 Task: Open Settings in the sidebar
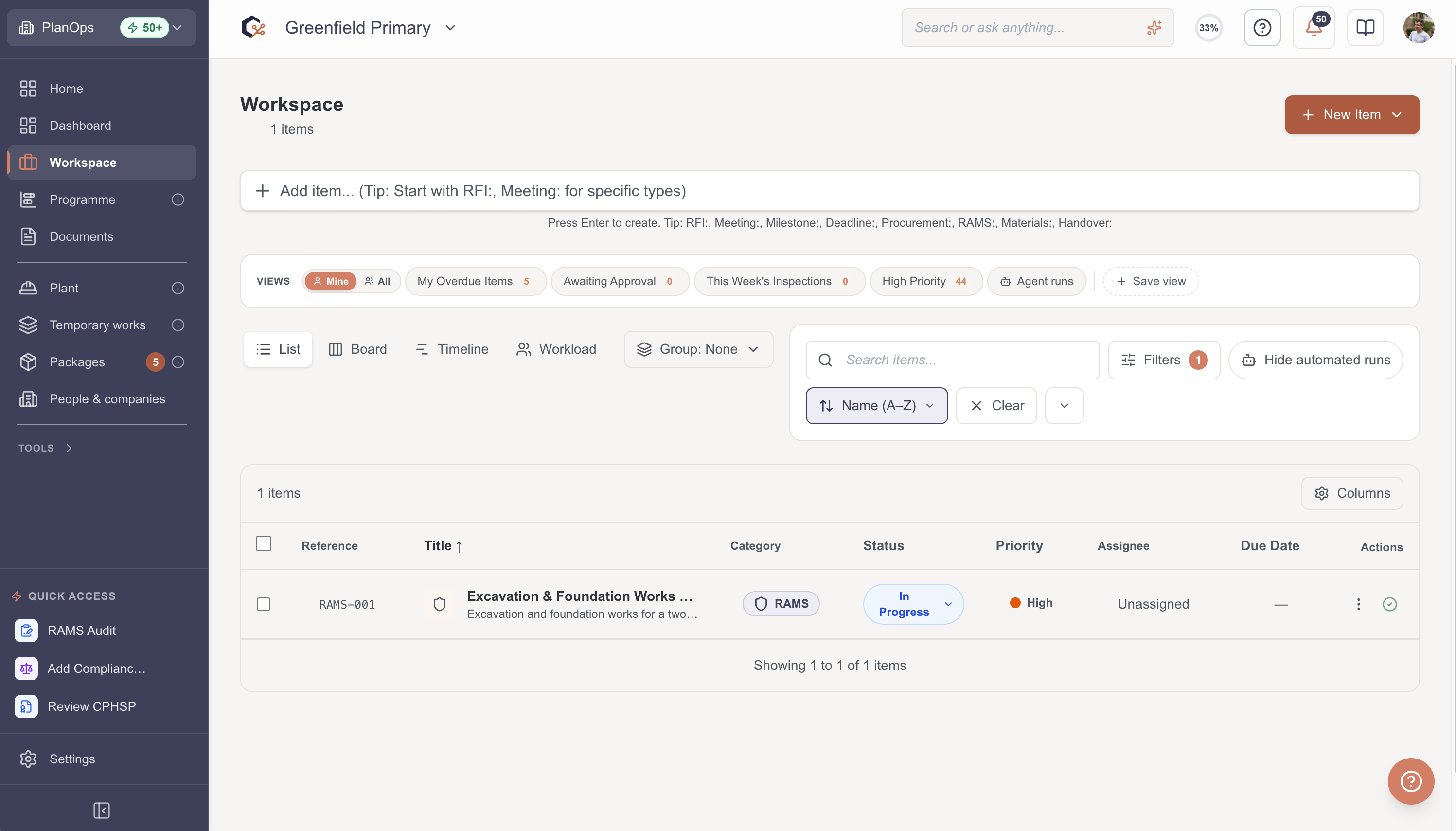click(102, 759)
